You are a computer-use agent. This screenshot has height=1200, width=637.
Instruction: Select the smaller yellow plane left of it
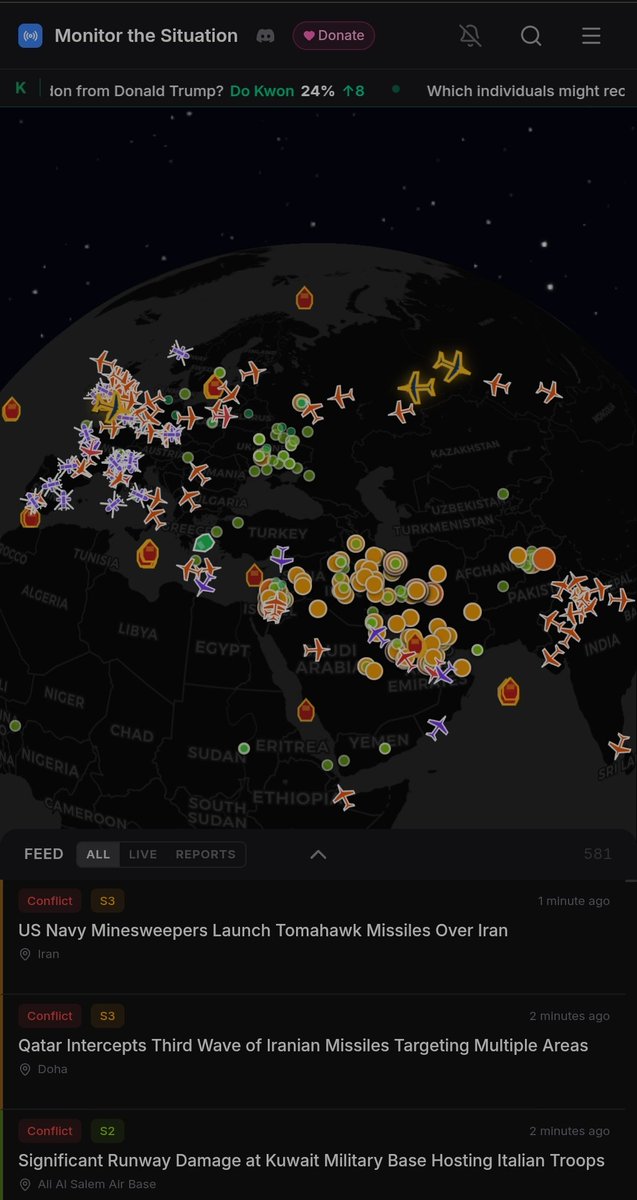416,386
